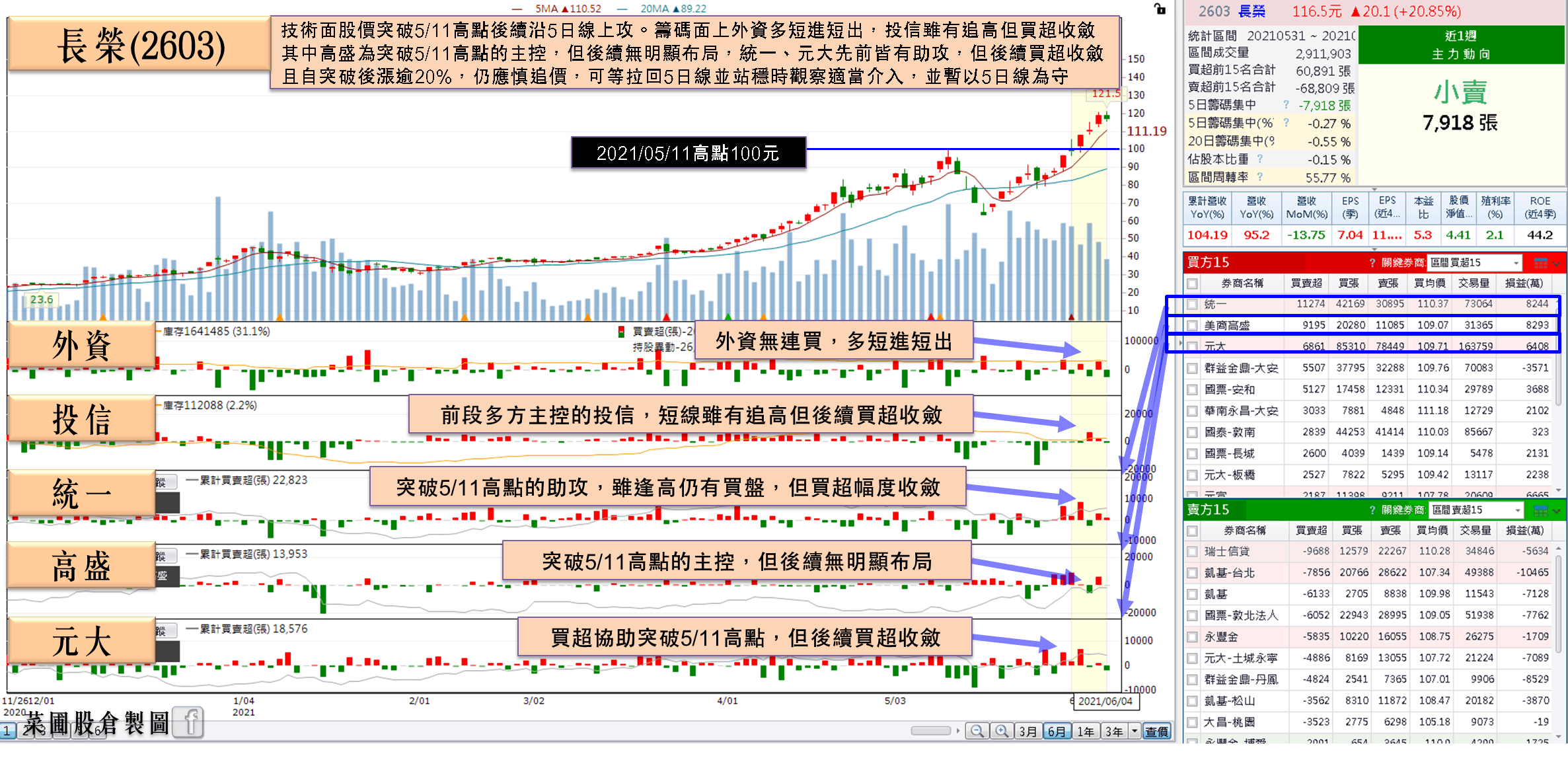Expand the chevron at right of 賣方15 header
1568x758 pixels.
(x=1557, y=511)
